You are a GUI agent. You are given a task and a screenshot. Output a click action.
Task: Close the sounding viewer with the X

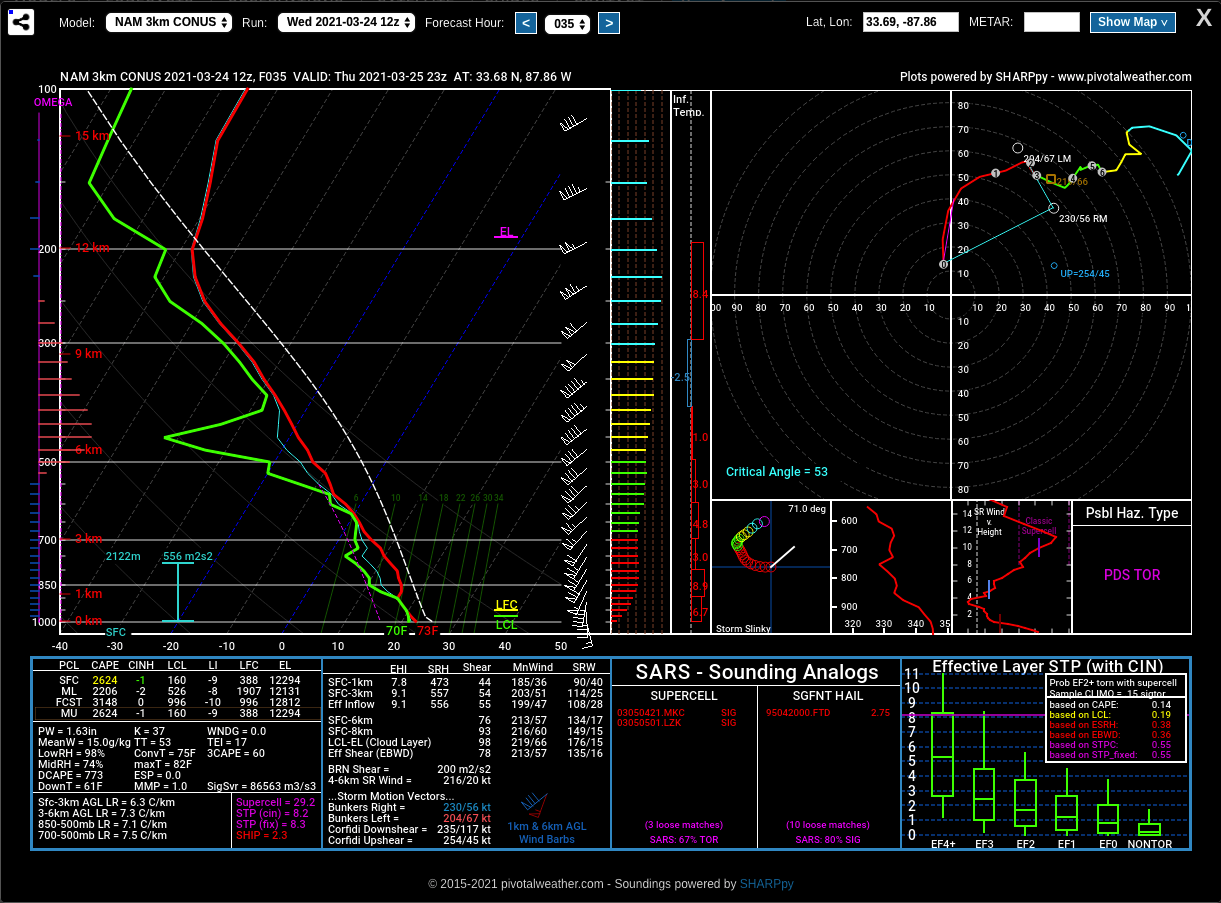1204,17
